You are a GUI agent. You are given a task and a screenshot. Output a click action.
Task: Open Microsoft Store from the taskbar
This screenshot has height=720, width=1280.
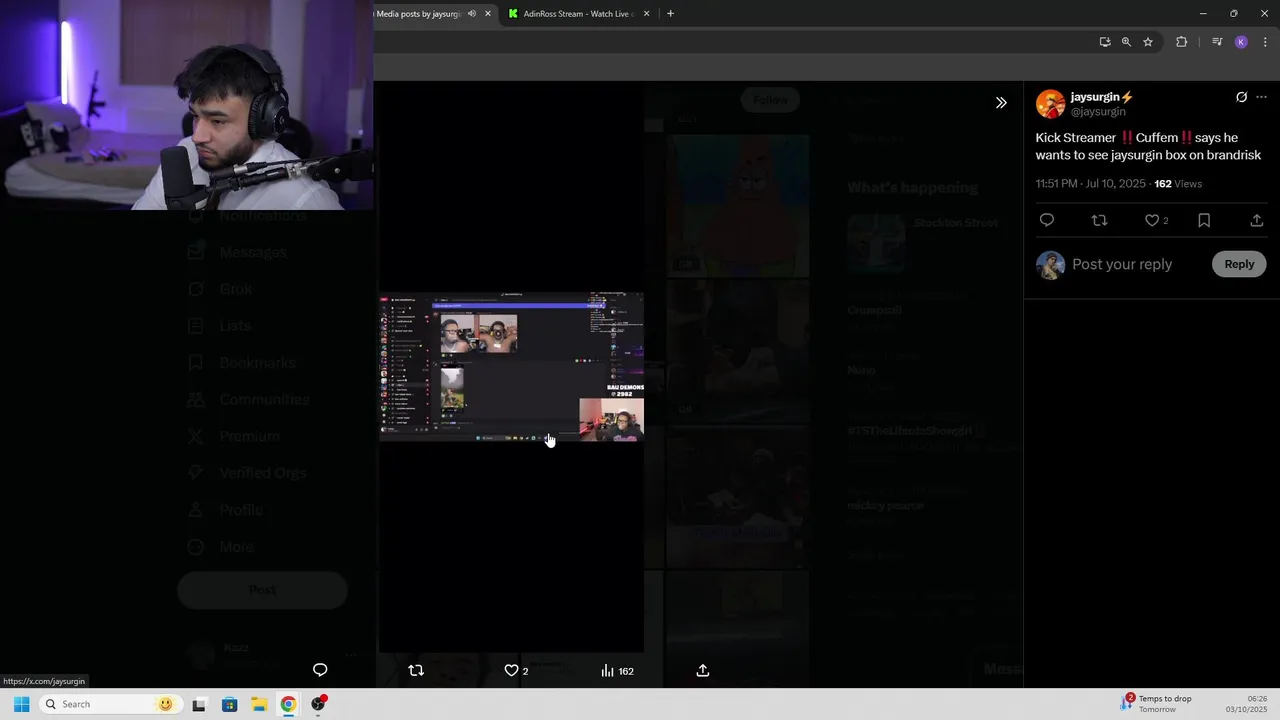229,705
